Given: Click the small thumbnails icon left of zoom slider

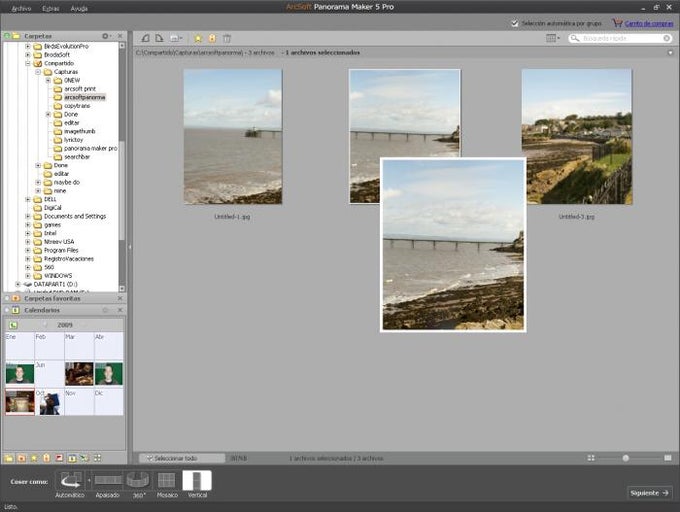Looking at the screenshot, I should (591, 458).
